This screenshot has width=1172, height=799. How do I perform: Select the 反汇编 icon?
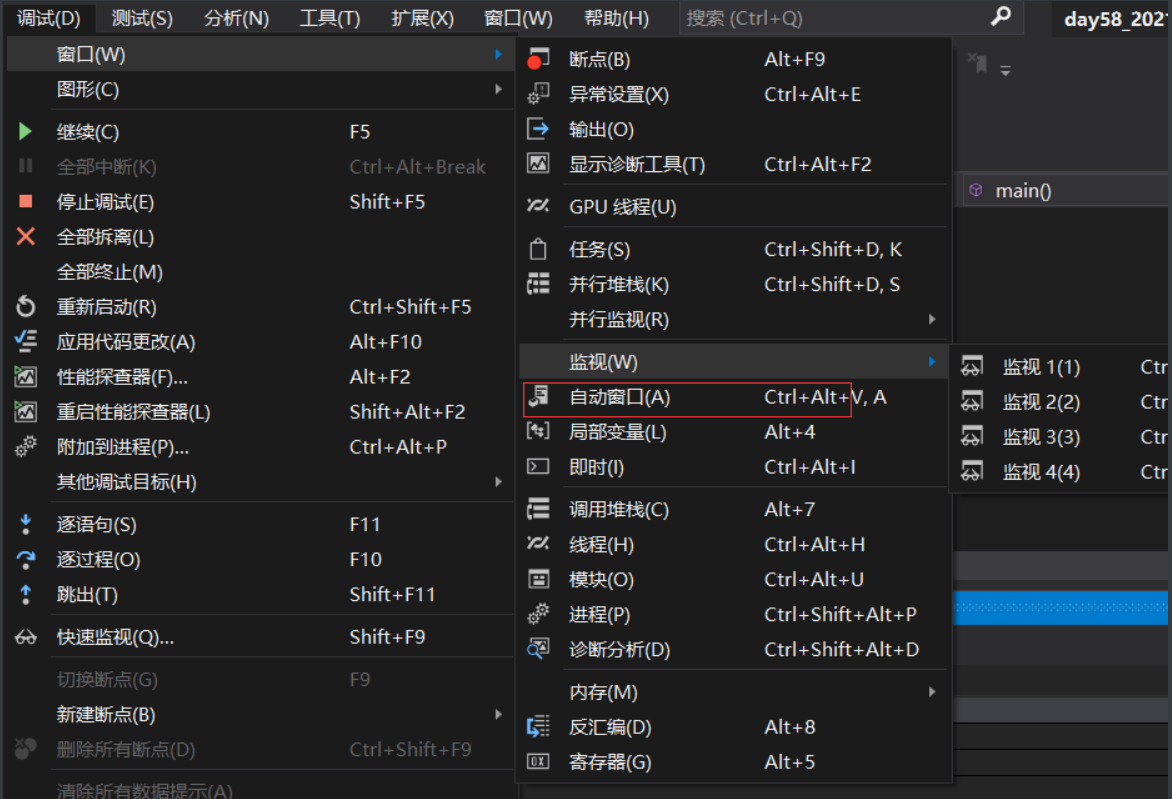tap(537, 727)
